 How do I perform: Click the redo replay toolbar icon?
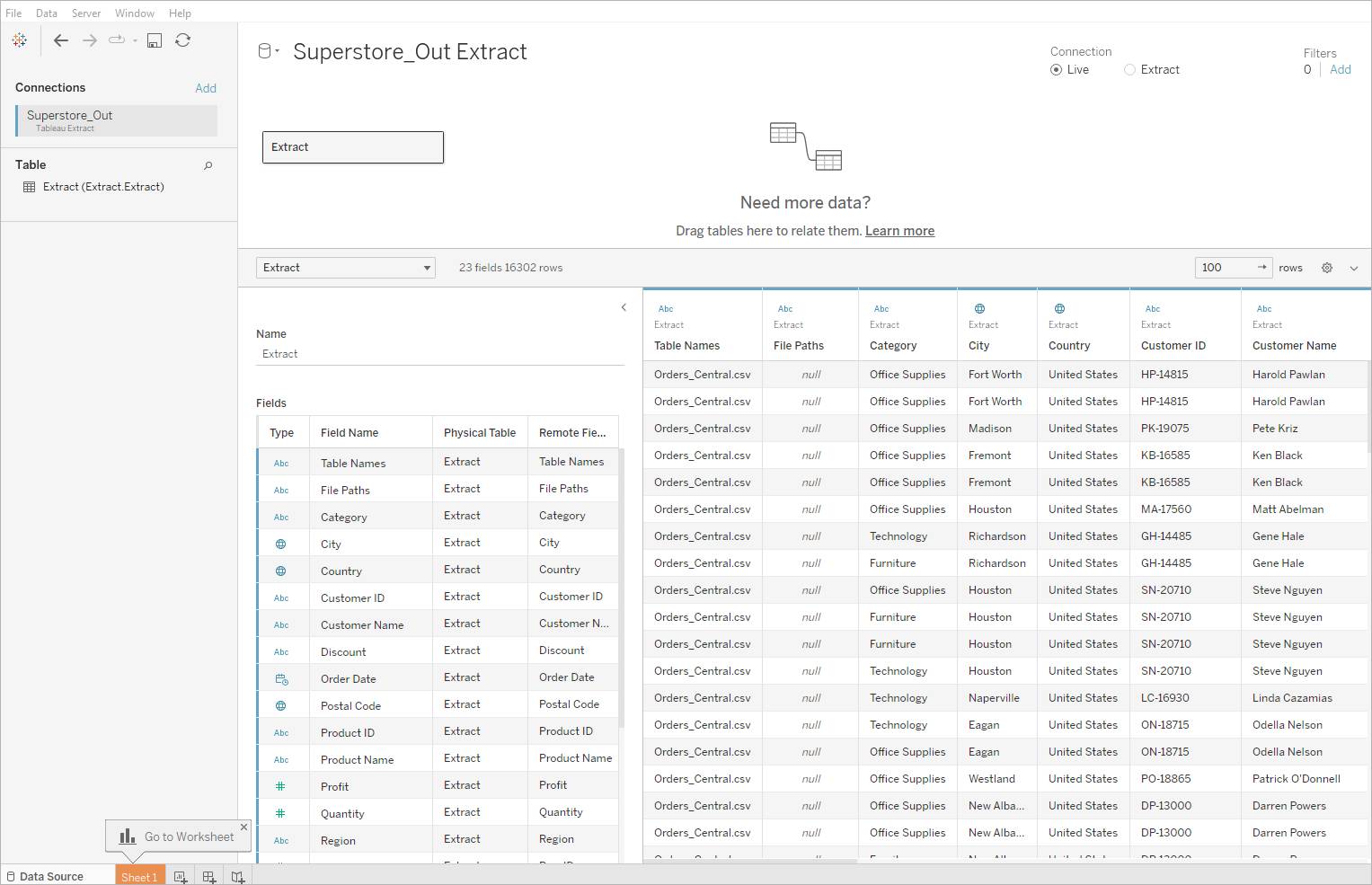pyautogui.click(x=117, y=40)
